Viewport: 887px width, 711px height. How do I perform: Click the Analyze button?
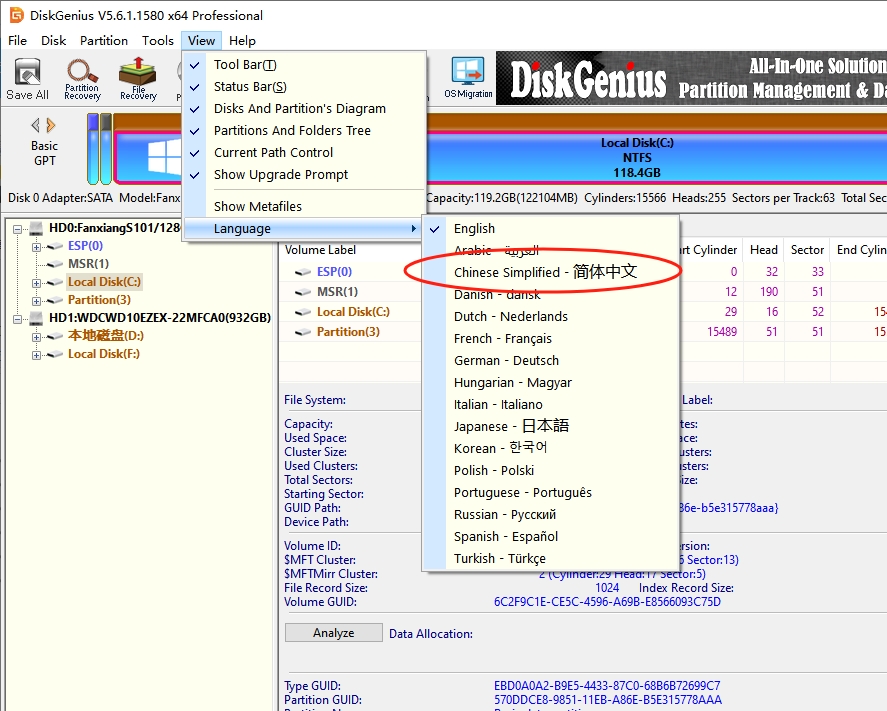pos(334,633)
